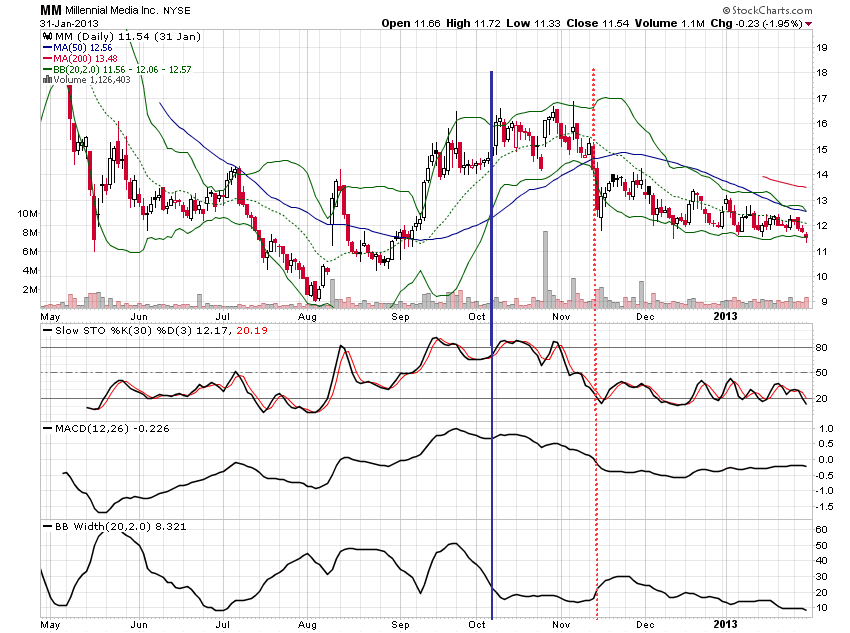850x633 pixels.
Task: Click the 10M volume axis label
Action: click(28, 214)
